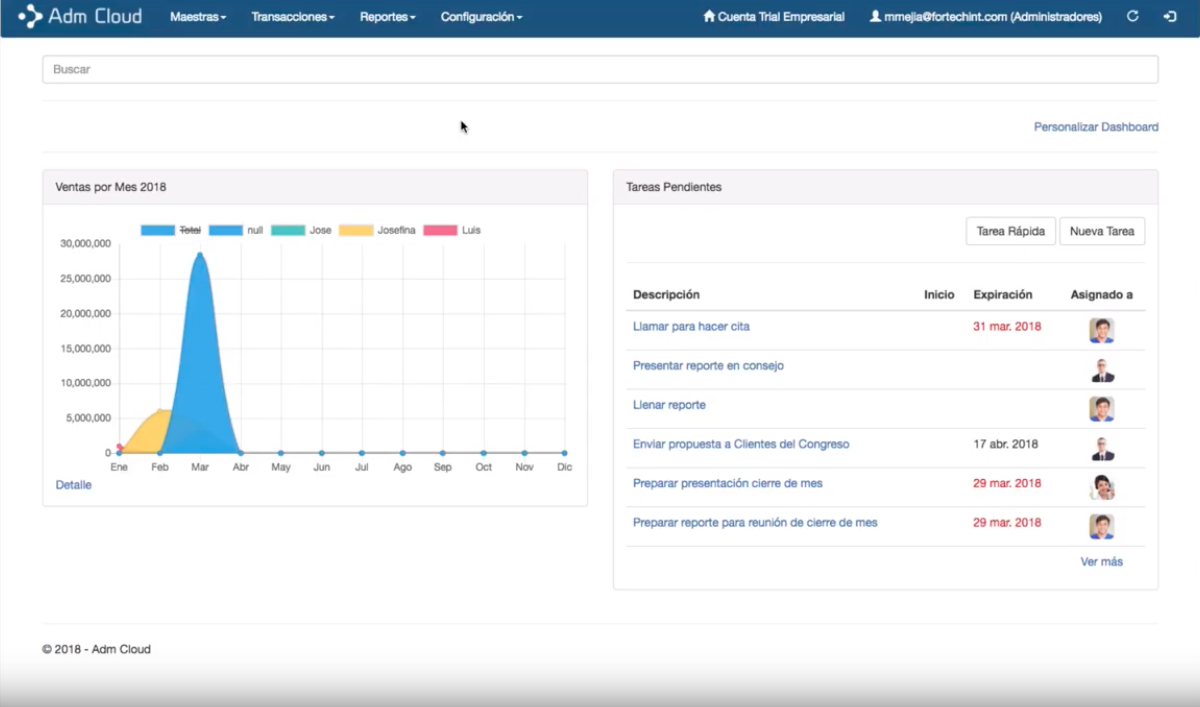Open the Adm Cloud home logo
This screenshot has width=1200, height=707.
80,16
